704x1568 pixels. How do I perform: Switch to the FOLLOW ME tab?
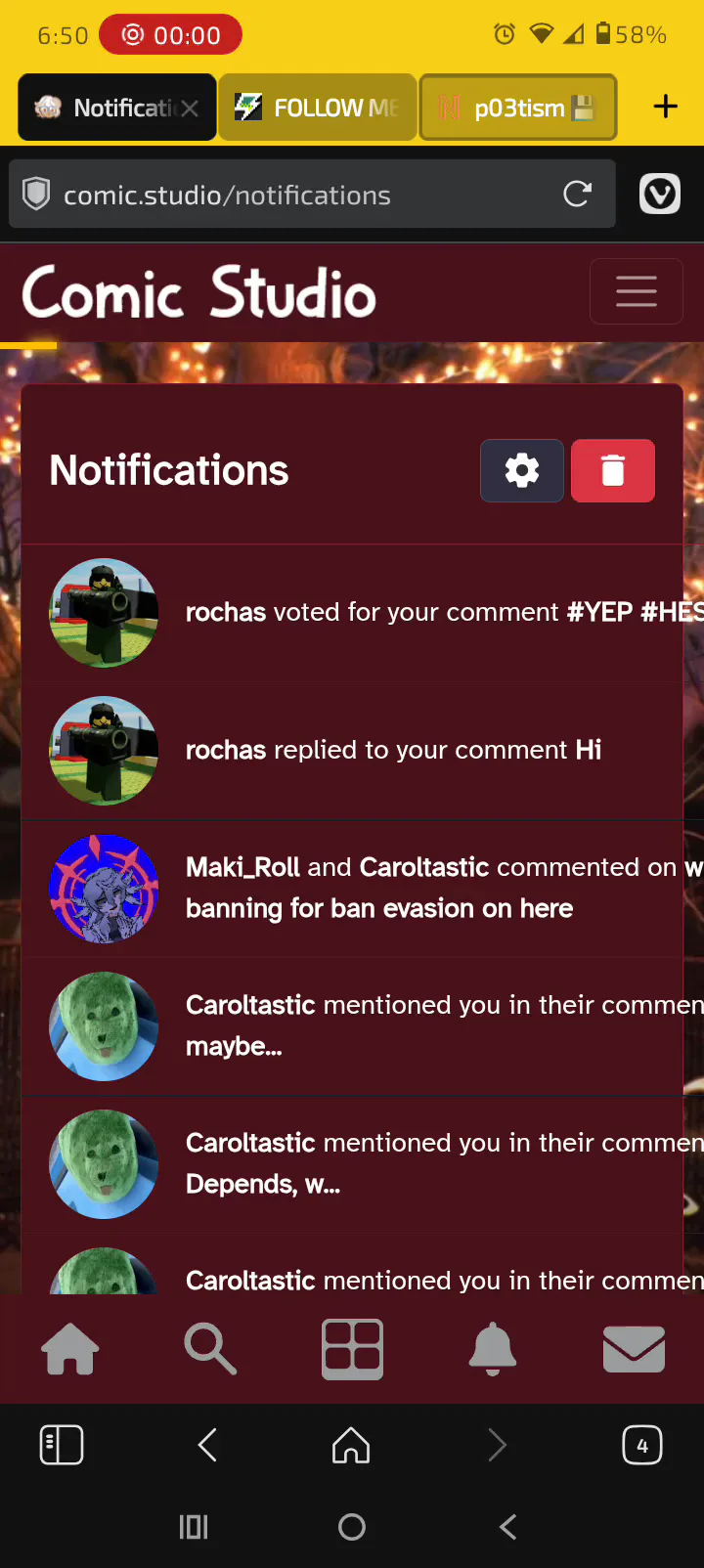(x=317, y=108)
